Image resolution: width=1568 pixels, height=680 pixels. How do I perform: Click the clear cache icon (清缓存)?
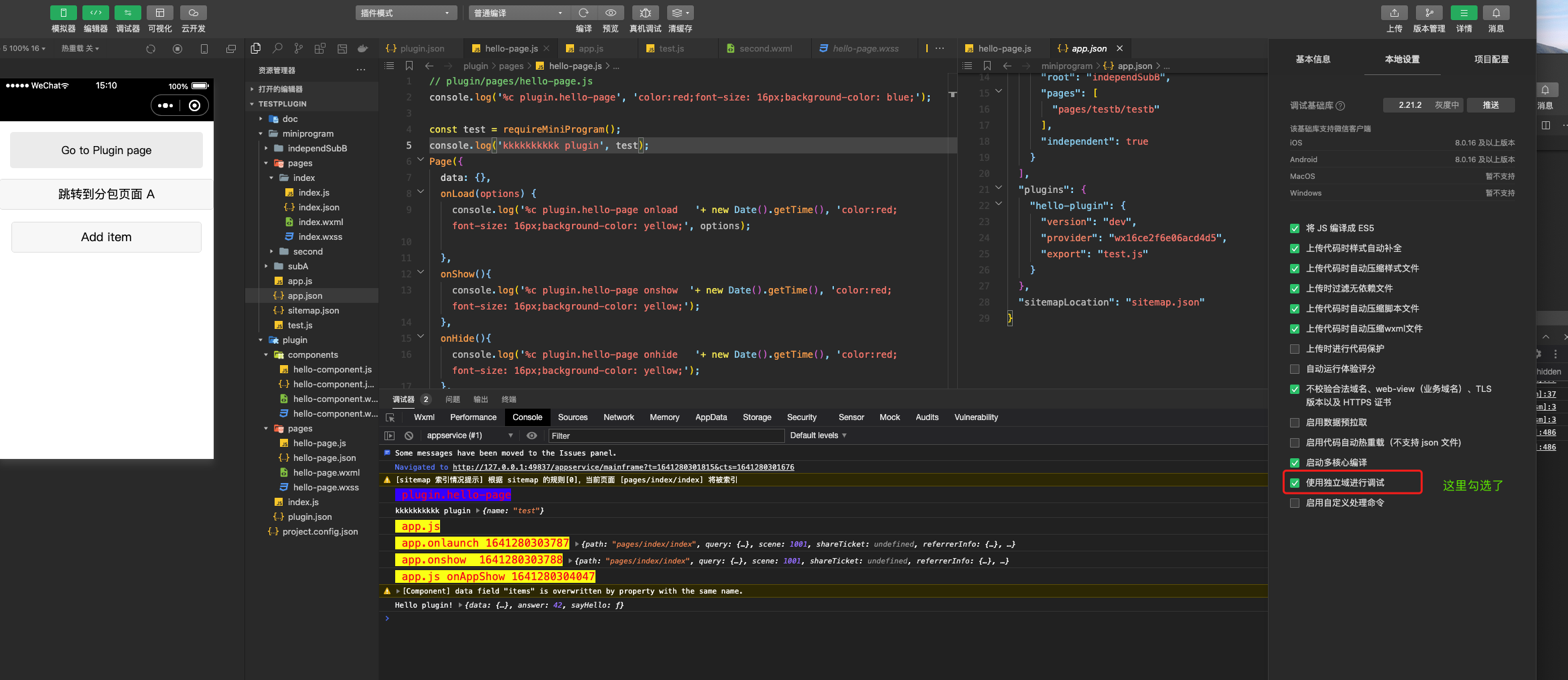pyautogui.click(x=680, y=13)
